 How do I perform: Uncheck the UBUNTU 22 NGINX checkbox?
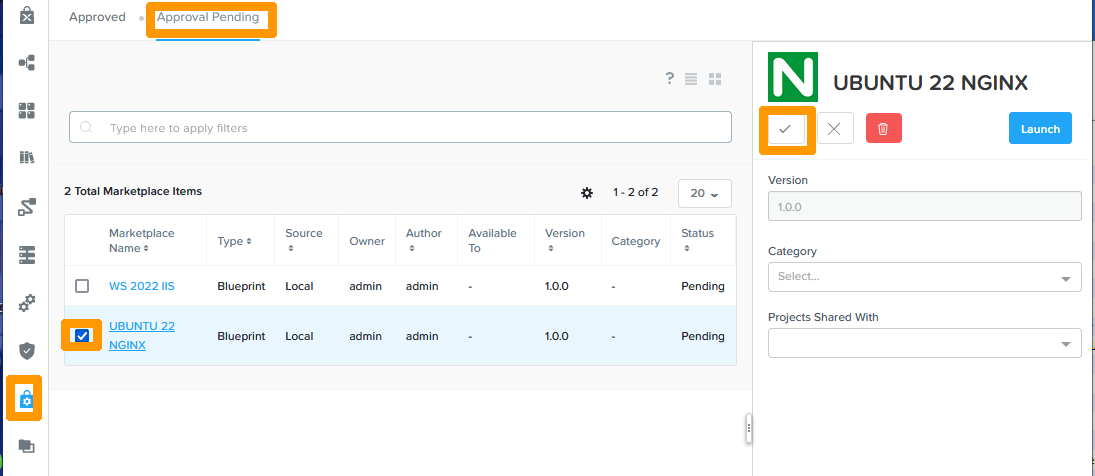82,336
